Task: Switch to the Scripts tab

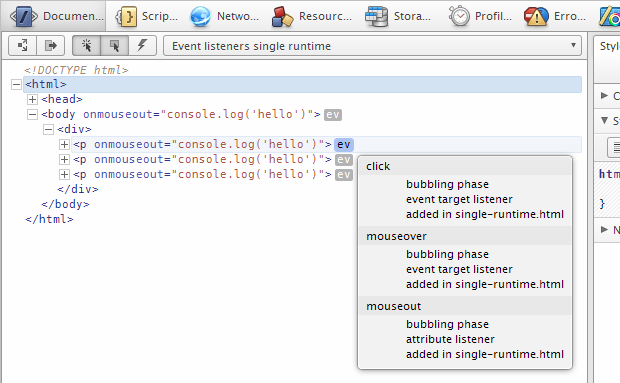Action: tap(146, 16)
